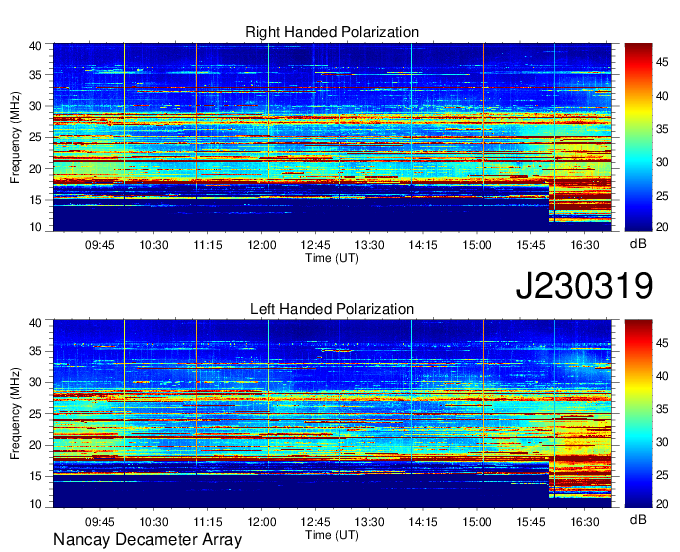680x552 pixels.
Task: Select the J230319 observation label
Action: pyautogui.click(x=584, y=286)
